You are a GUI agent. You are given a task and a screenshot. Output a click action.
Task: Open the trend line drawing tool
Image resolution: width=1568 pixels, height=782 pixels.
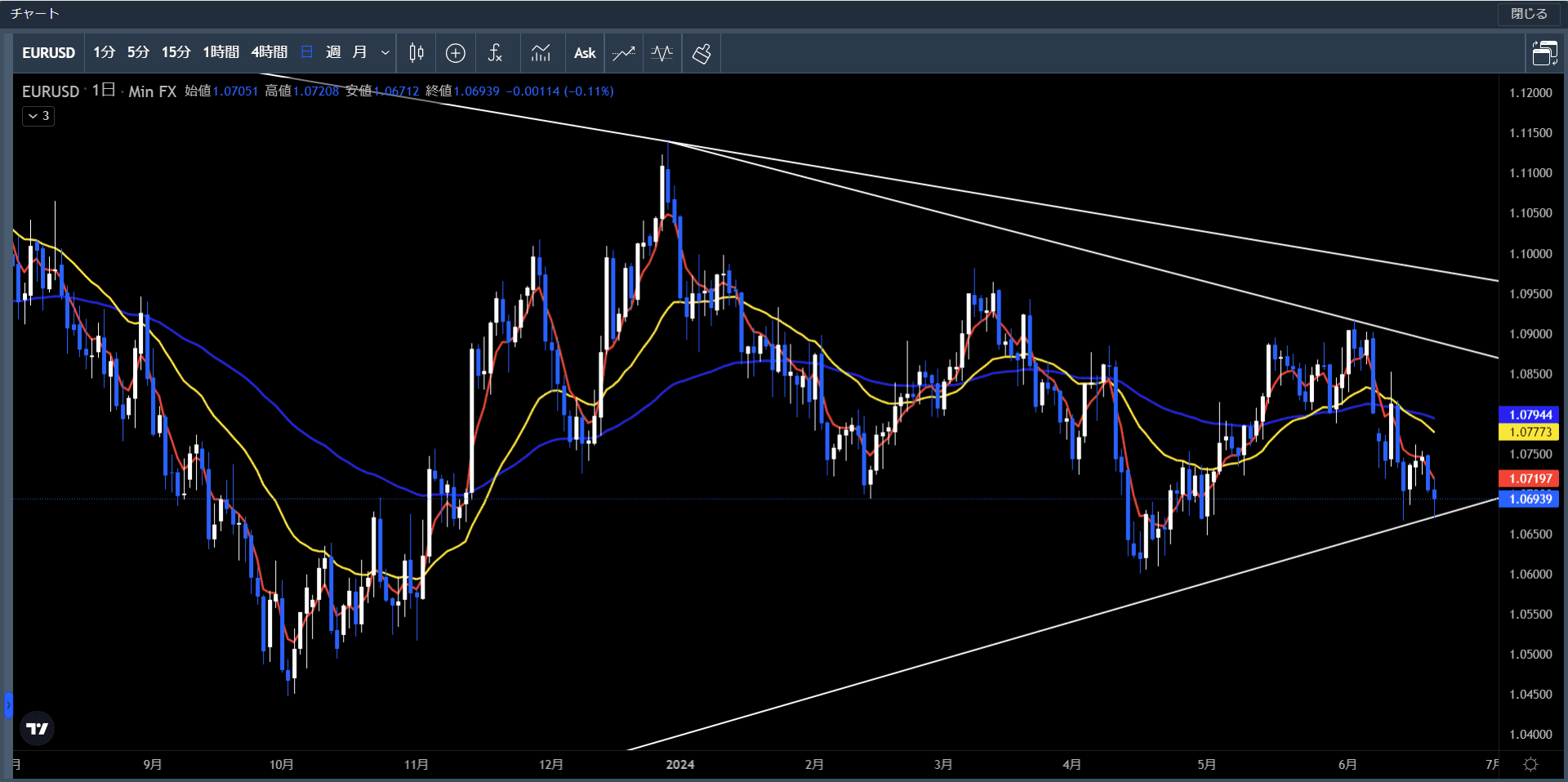point(624,53)
